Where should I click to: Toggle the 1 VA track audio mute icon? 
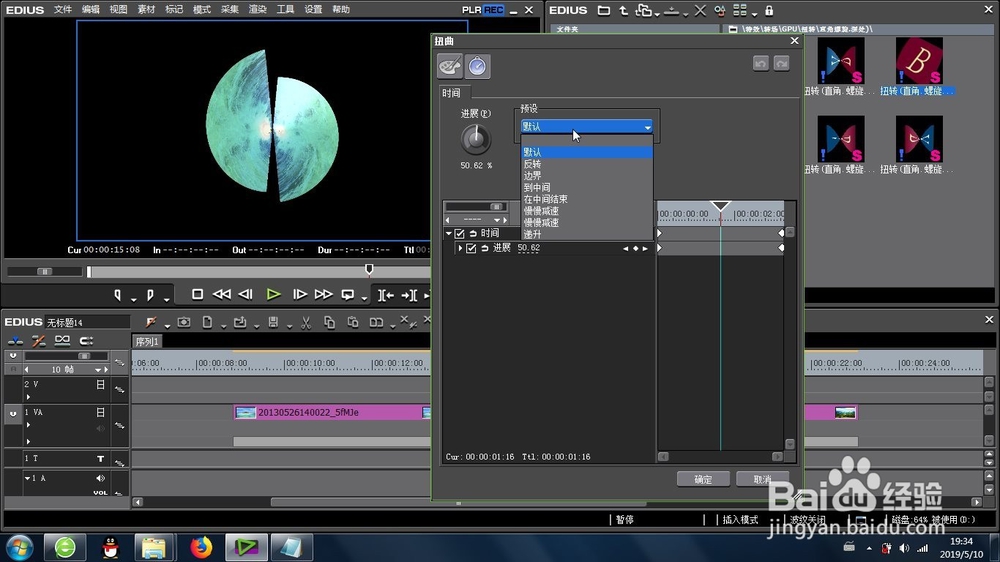100,429
